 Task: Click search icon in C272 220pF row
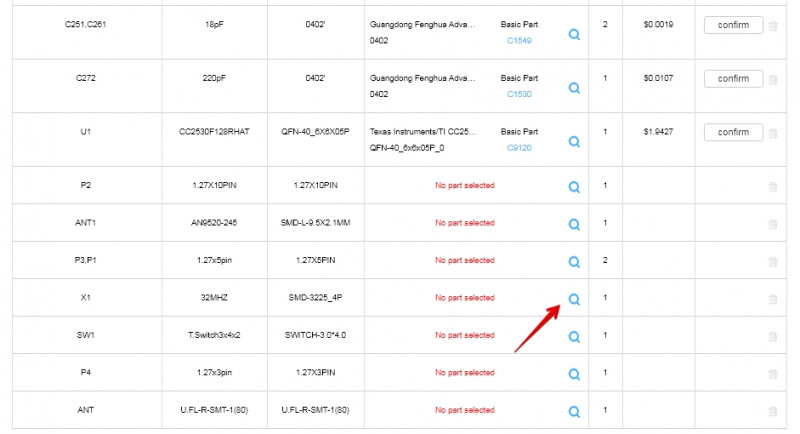(x=574, y=88)
